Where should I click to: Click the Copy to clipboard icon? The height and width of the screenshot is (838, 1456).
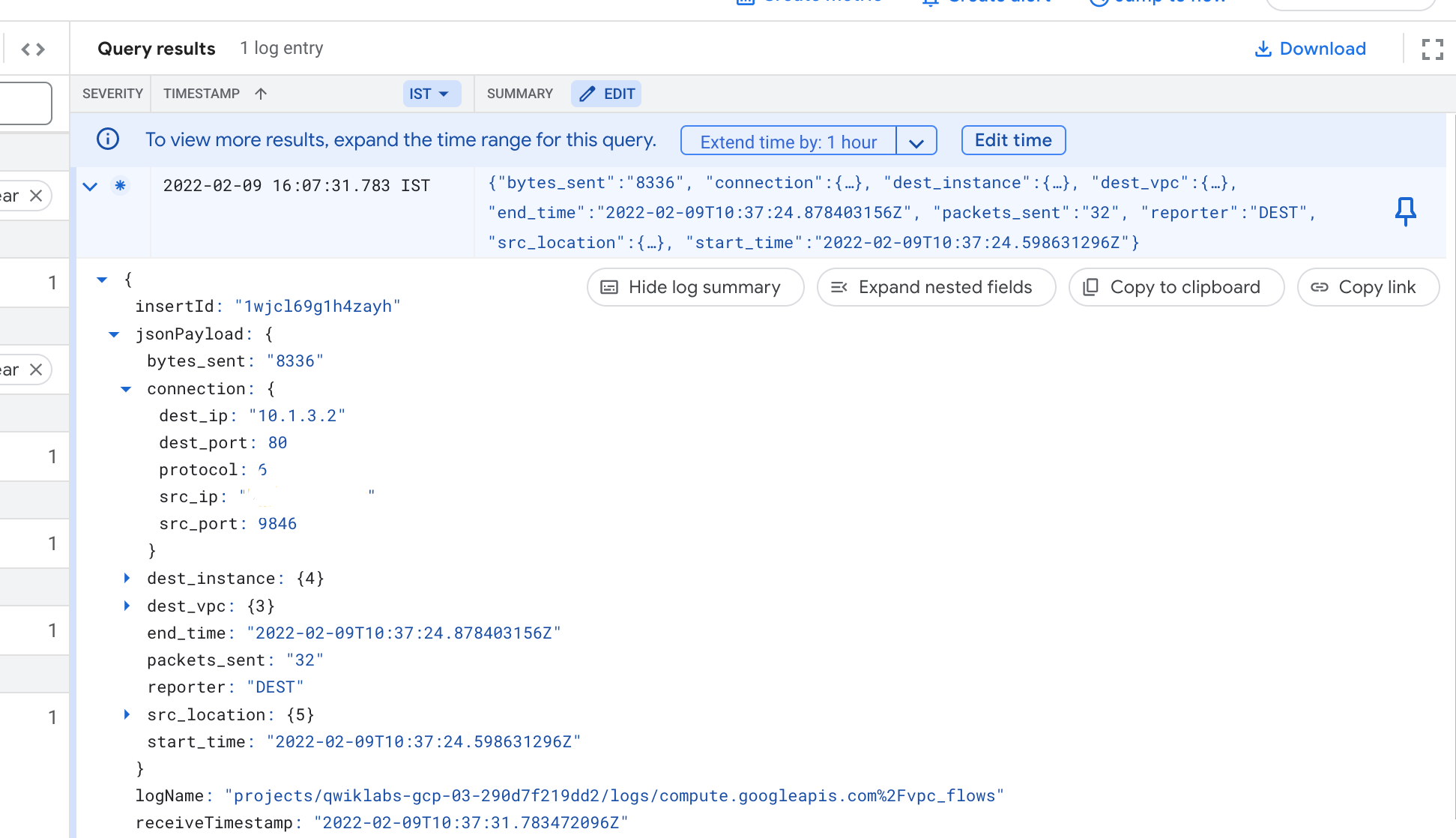(x=1091, y=287)
